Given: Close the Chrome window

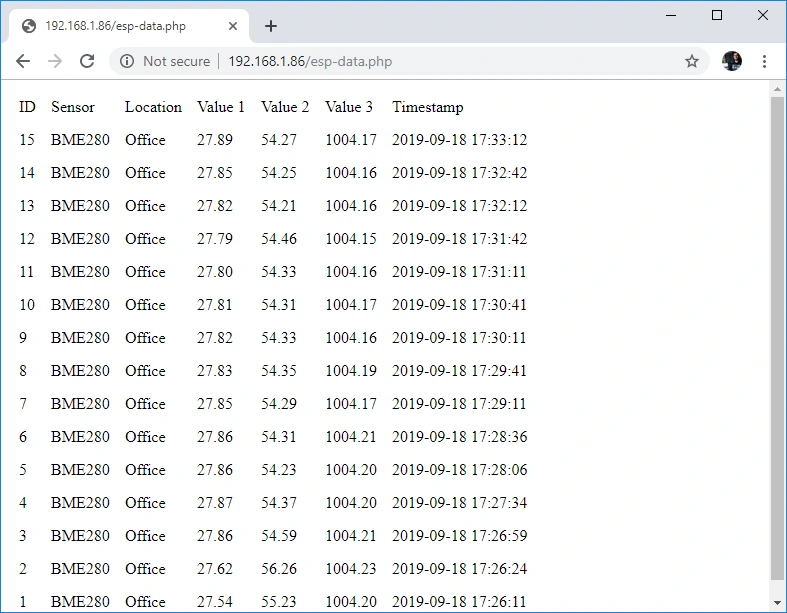Looking at the screenshot, I should [x=762, y=15].
